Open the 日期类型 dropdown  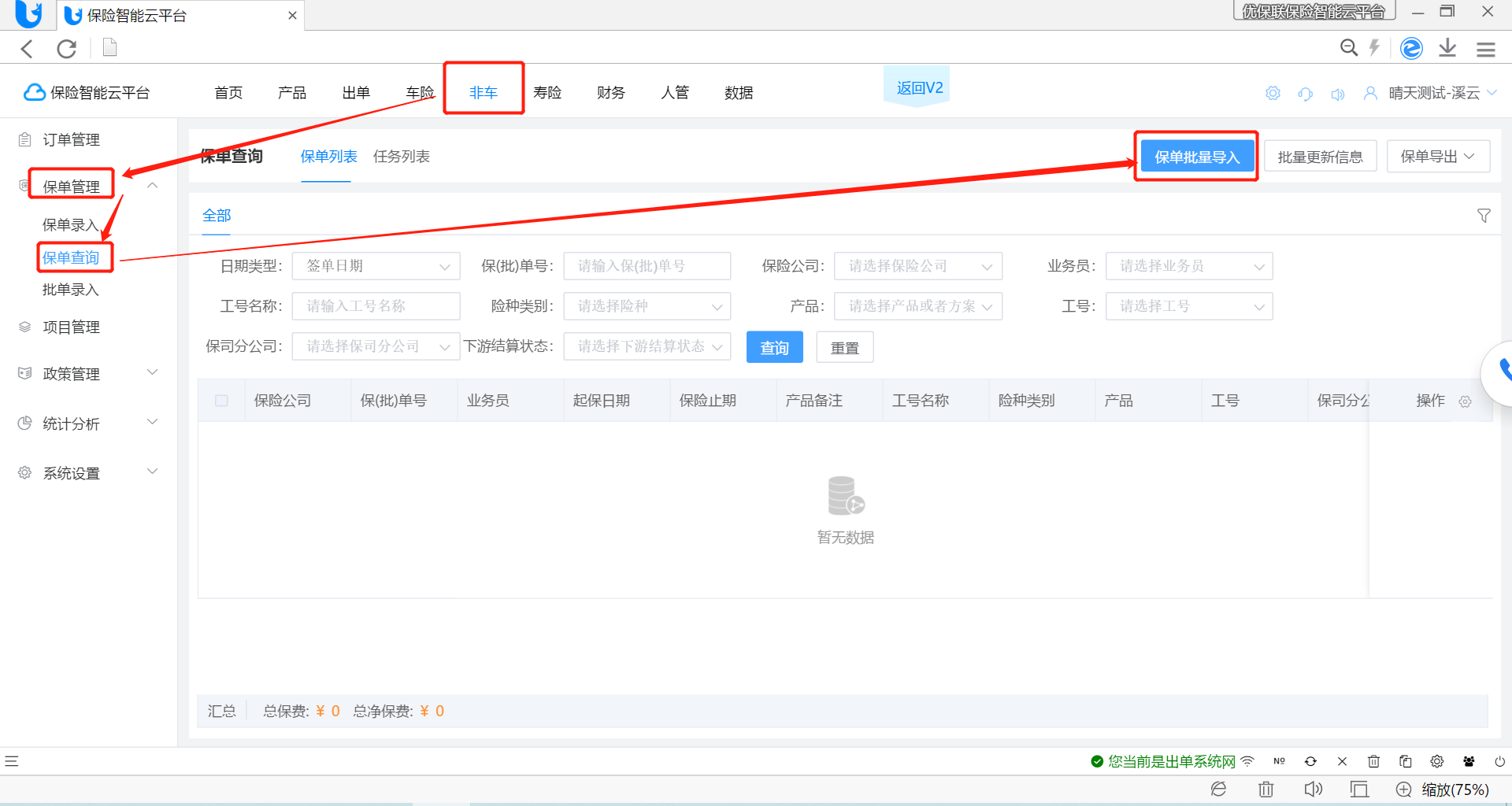point(376,266)
